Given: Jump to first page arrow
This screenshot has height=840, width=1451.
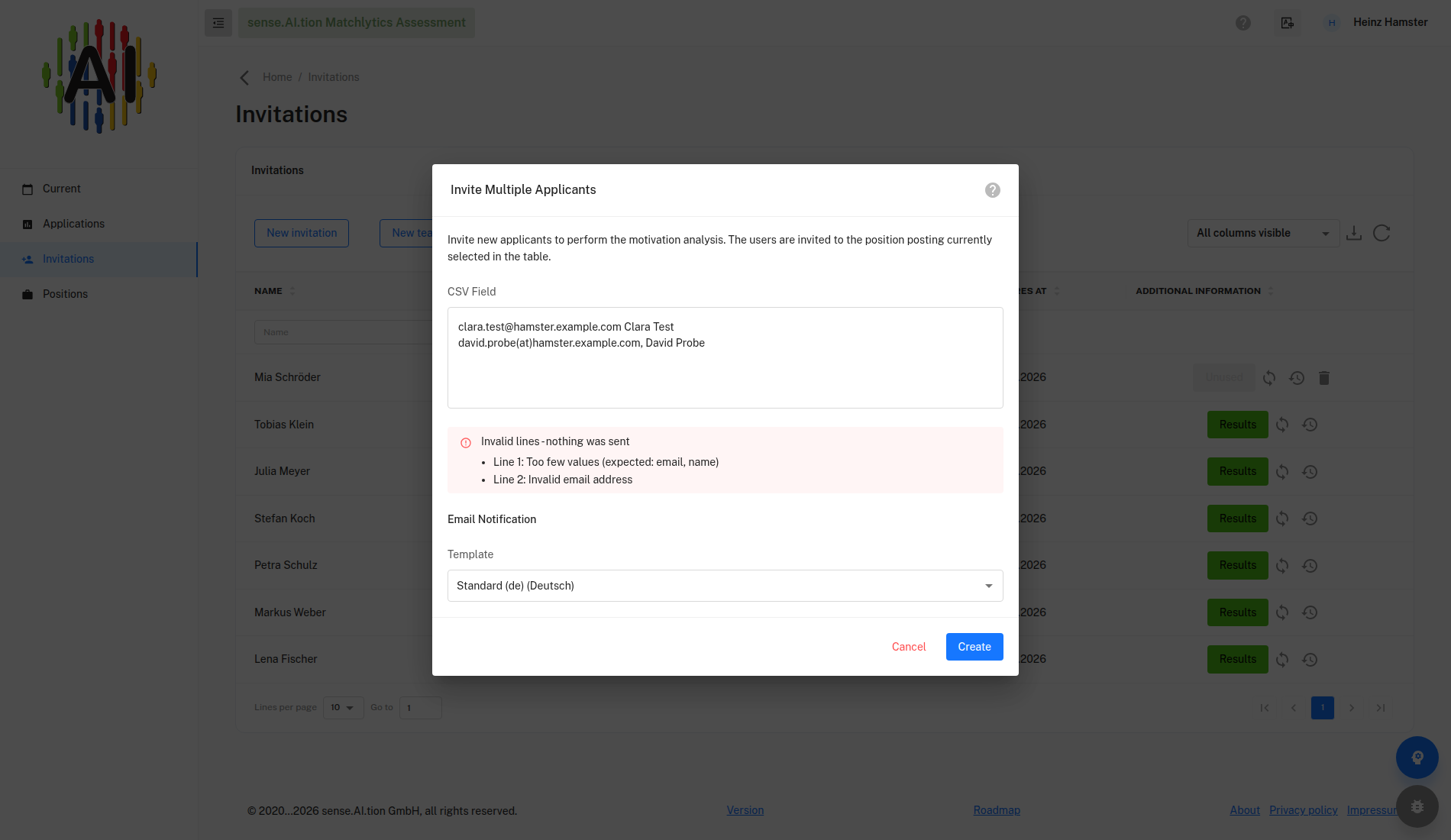Looking at the screenshot, I should click(1265, 708).
